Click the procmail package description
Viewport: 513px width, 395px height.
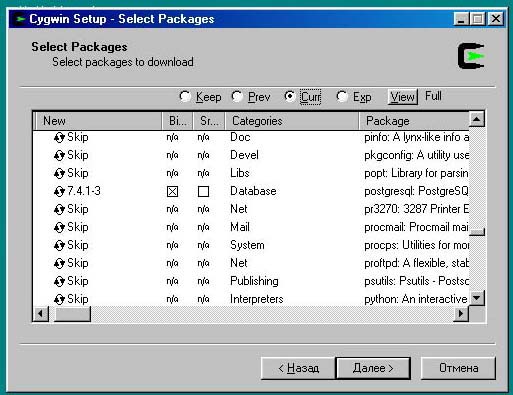(x=416, y=227)
